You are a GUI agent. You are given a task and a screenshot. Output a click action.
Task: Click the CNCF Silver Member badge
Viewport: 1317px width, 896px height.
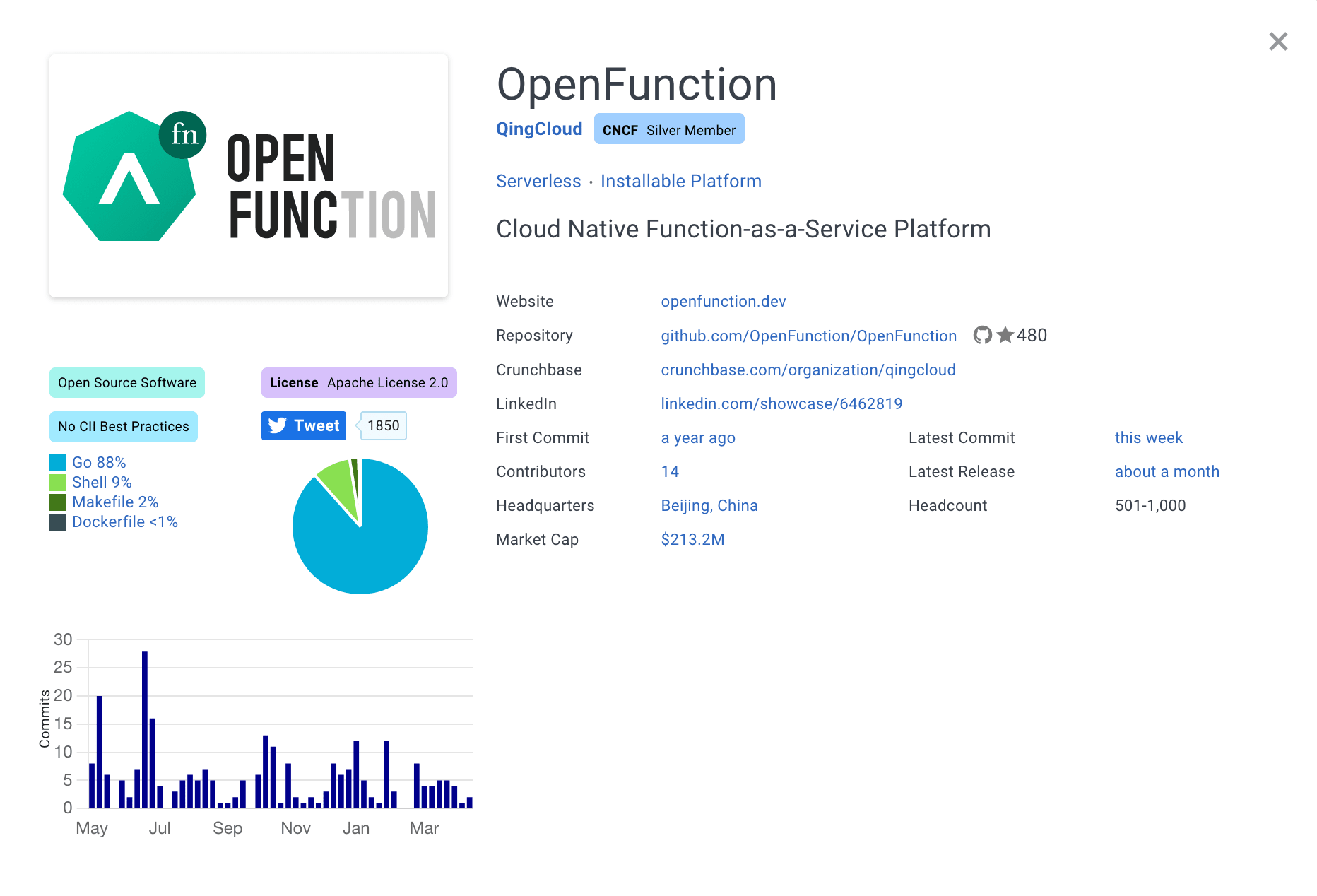[x=668, y=129]
